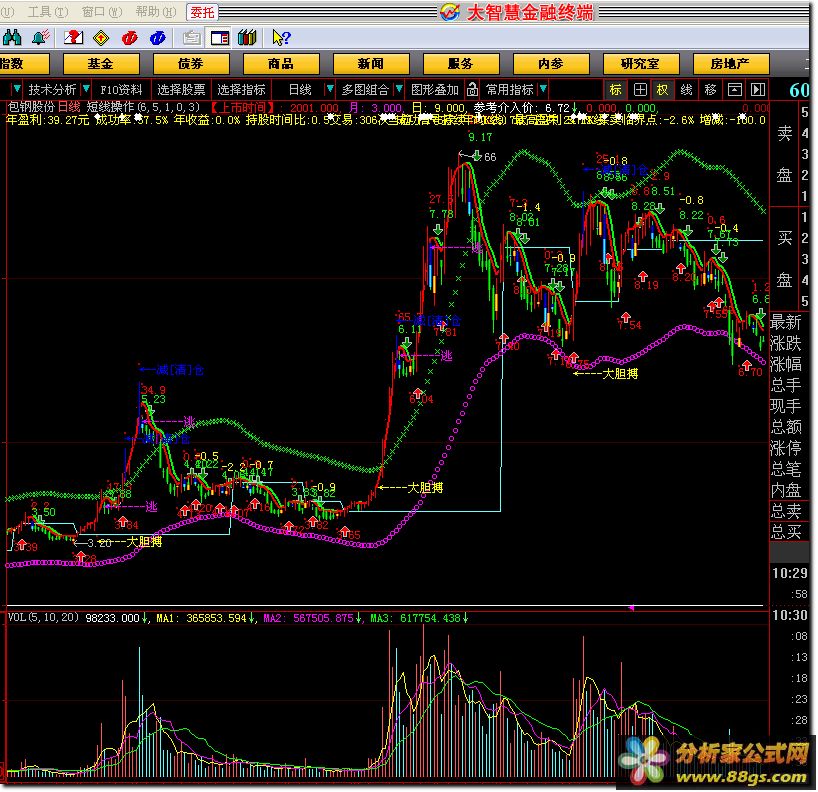Click the 10:30 time entry
Screen dimensions: 818x792
tap(790, 616)
